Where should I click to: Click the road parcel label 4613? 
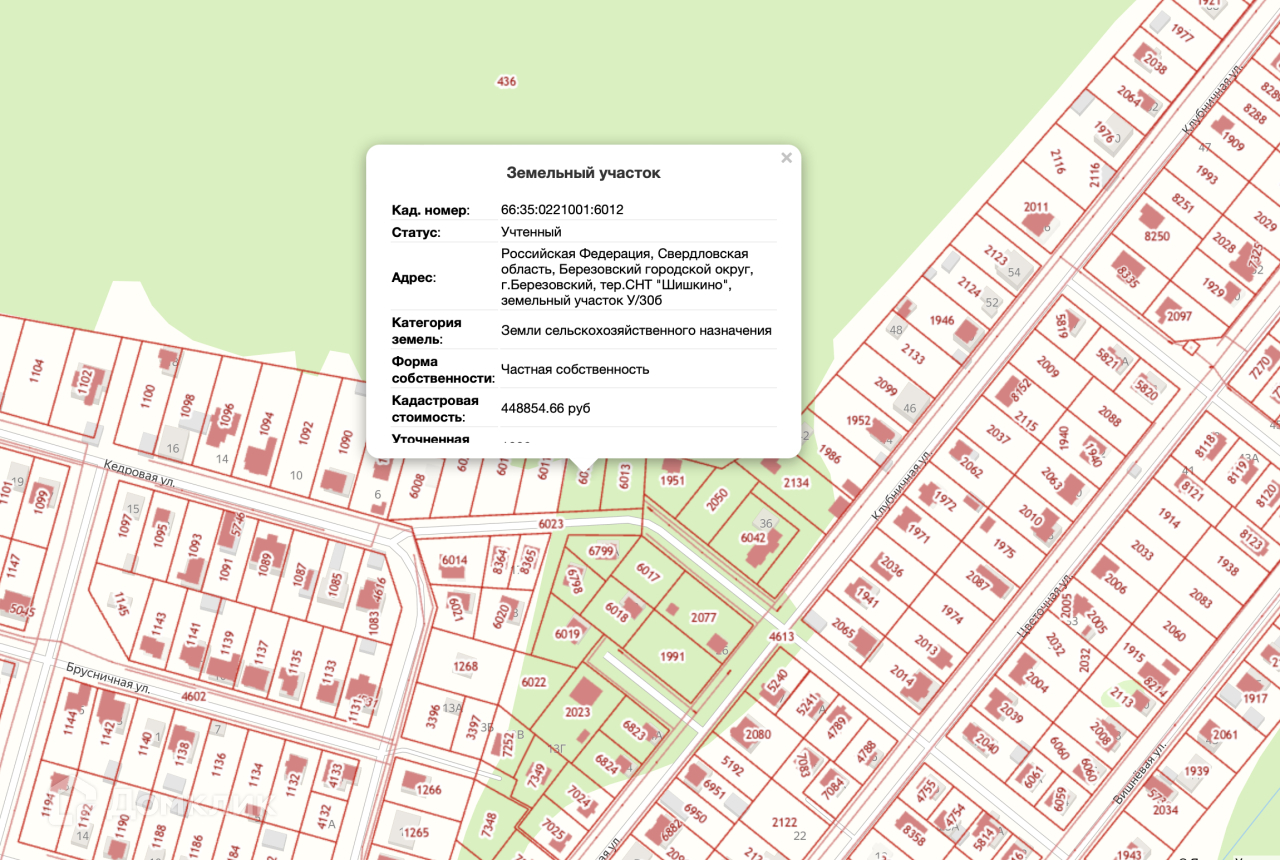coord(781,636)
